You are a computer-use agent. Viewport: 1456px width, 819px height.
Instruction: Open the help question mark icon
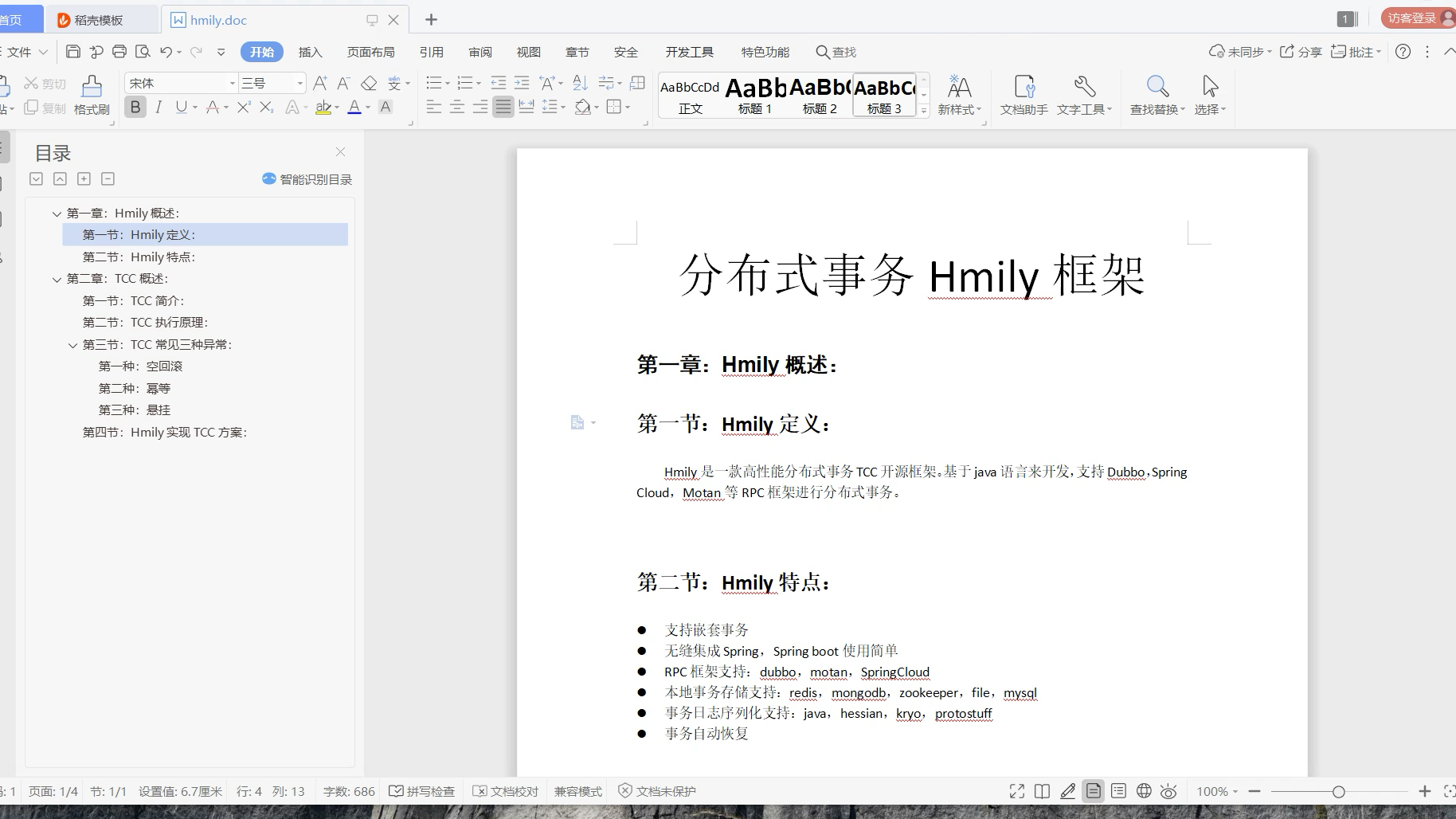(x=1403, y=52)
